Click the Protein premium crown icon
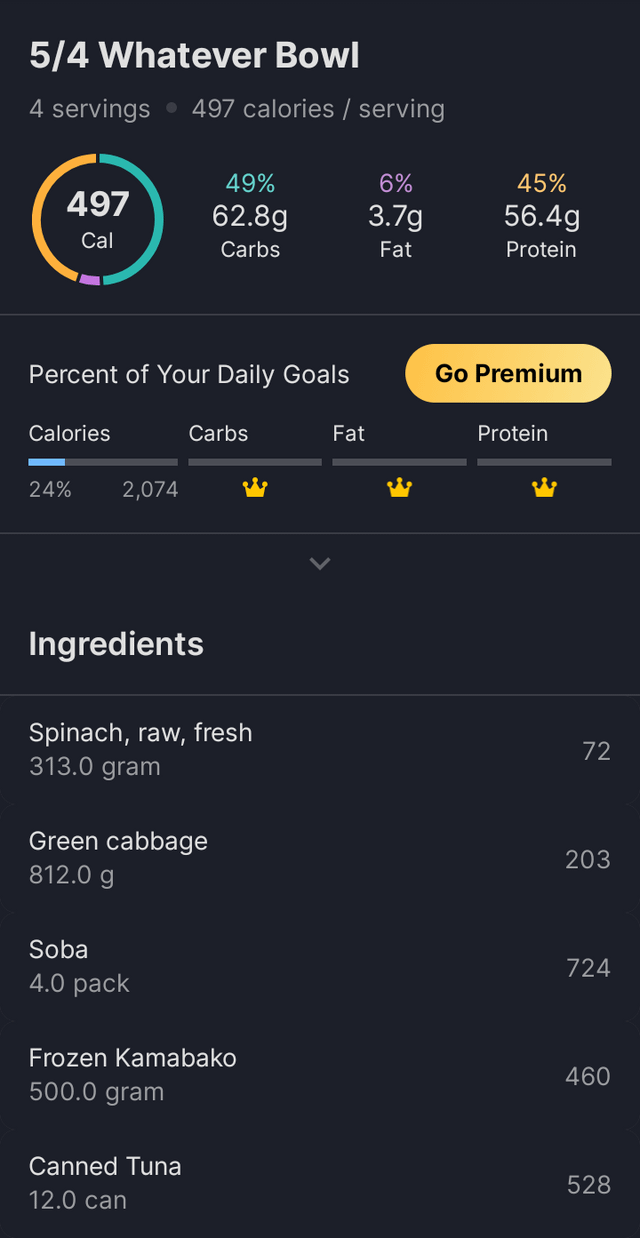Screen dimensions: 640x1238 point(544,488)
